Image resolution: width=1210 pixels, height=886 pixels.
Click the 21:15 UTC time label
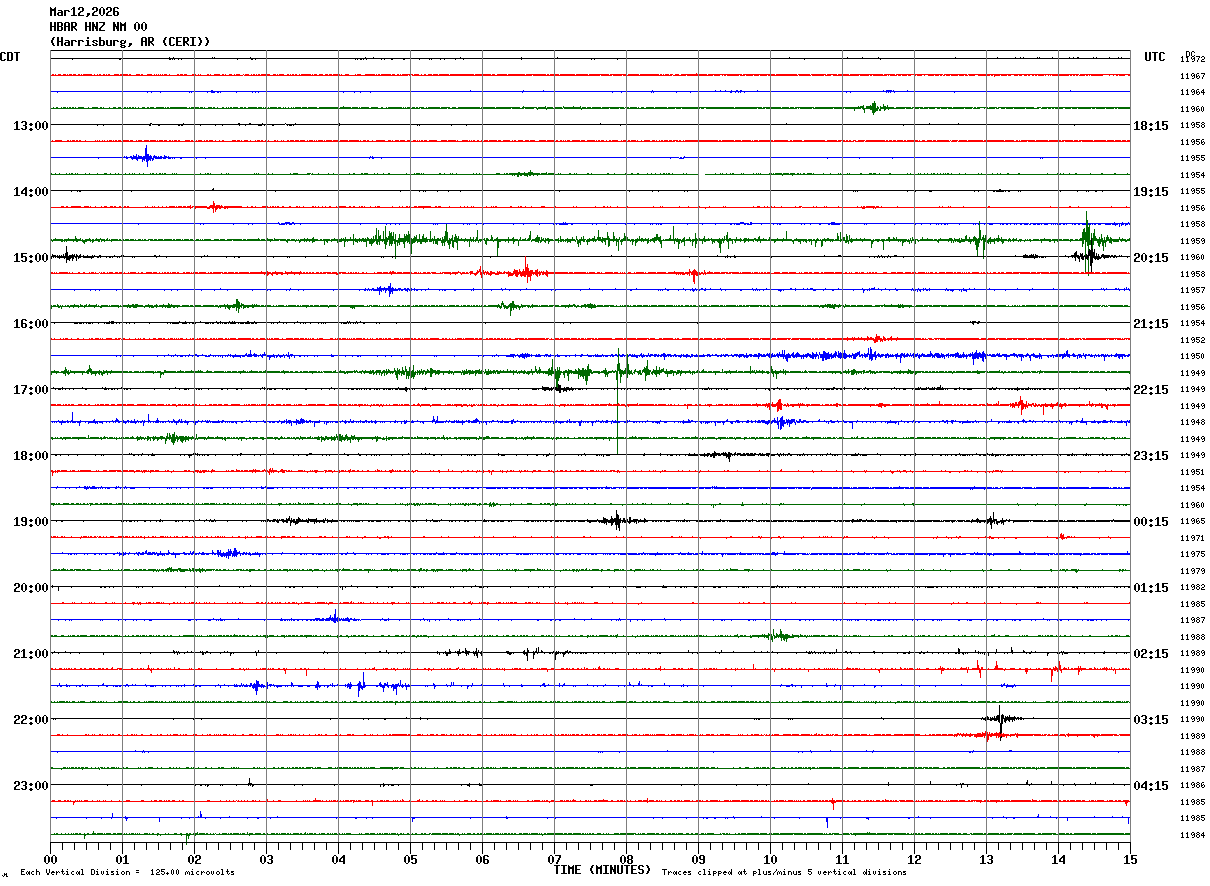click(x=1151, y=324)
